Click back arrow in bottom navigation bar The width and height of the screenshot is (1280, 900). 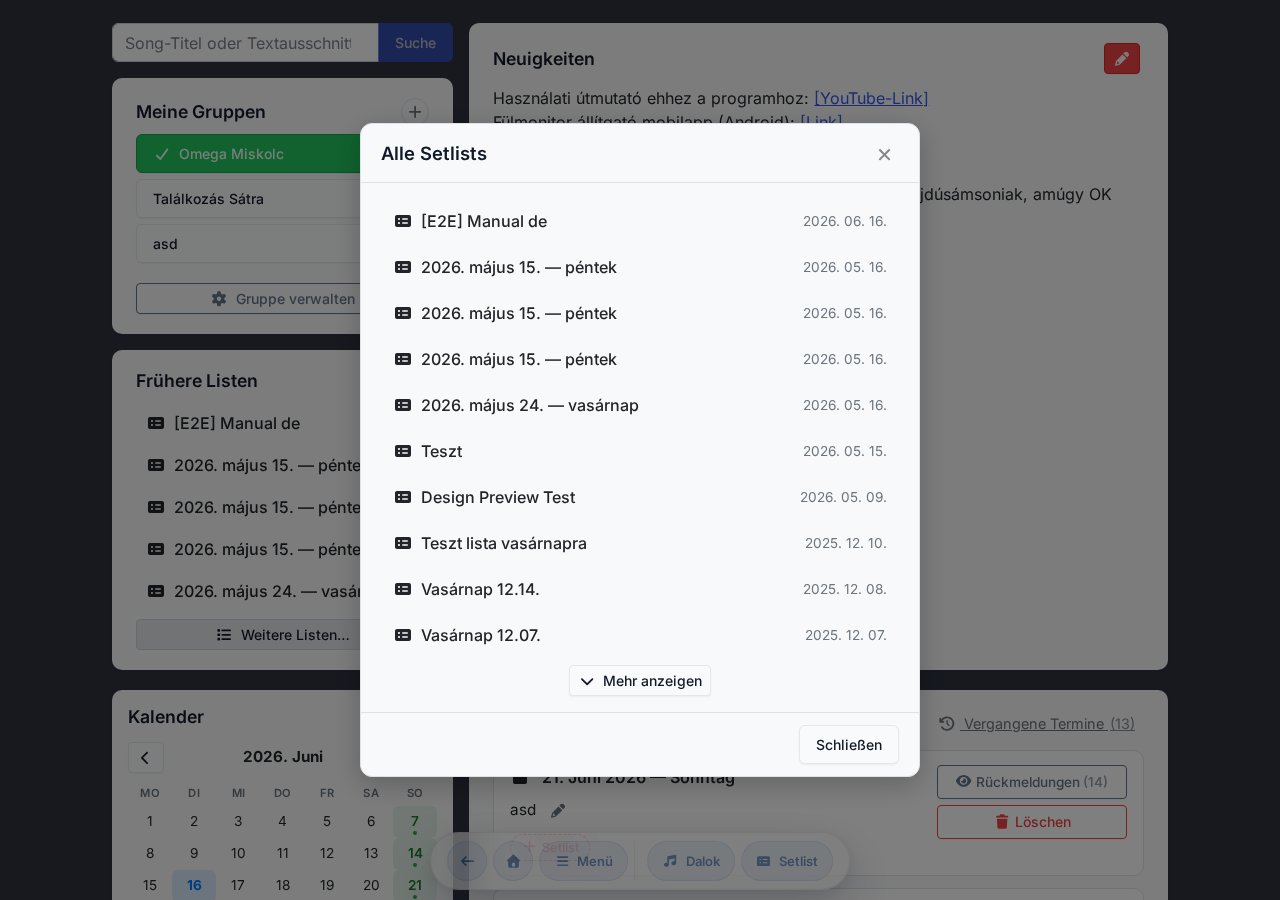pos(467,861)
